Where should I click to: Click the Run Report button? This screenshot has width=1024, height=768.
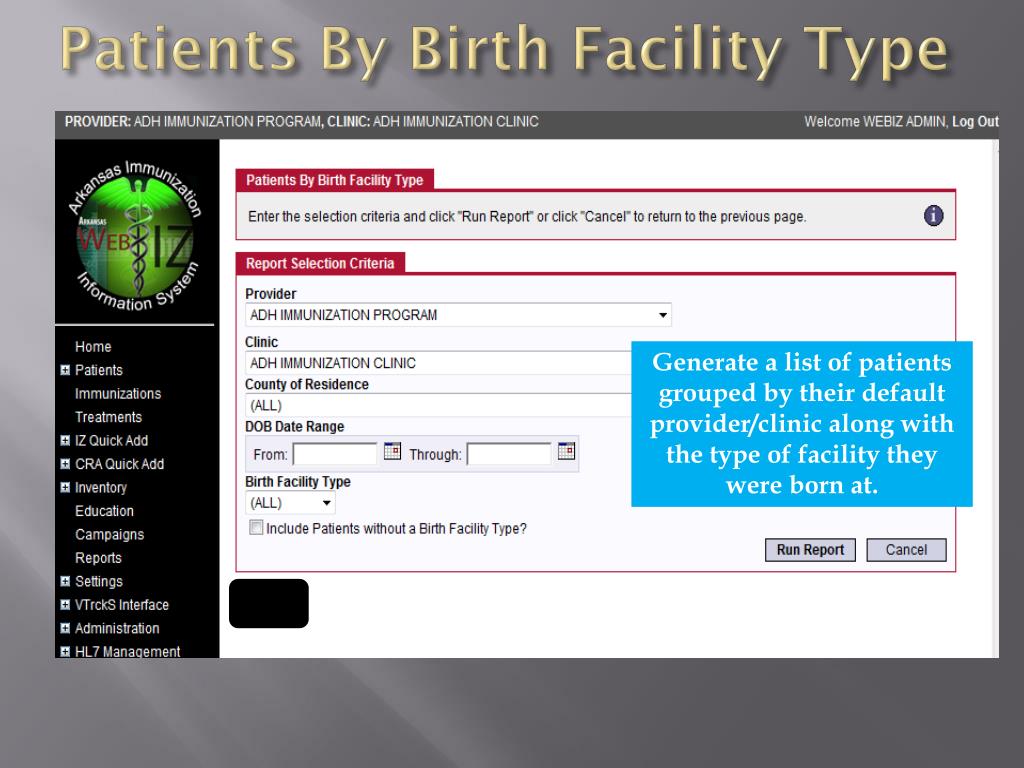[x=810, y=550]
